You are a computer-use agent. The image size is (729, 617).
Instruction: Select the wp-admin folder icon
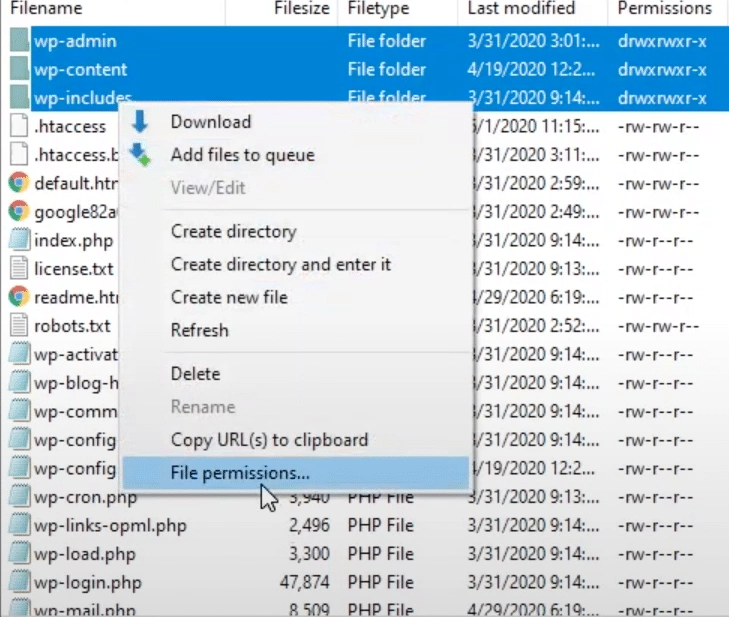(x=19, y=40)
